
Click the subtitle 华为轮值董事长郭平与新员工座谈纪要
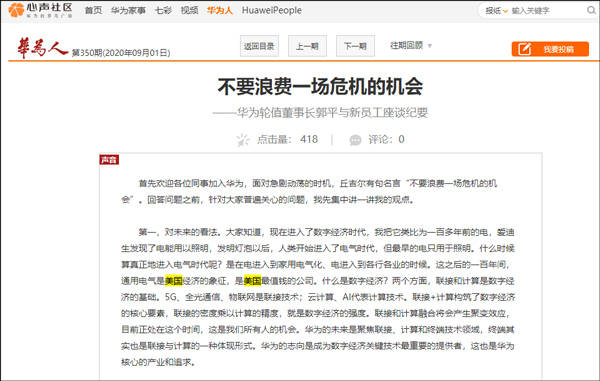point(332,113)
